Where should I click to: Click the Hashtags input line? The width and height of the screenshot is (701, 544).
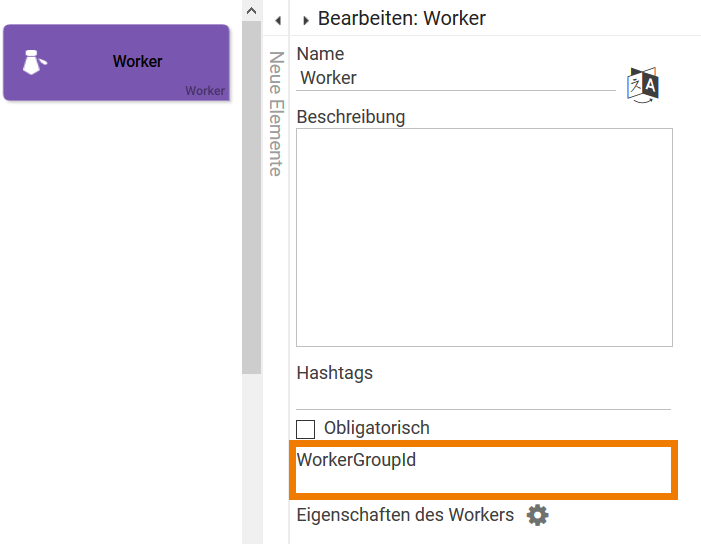[x=484, y=398]
